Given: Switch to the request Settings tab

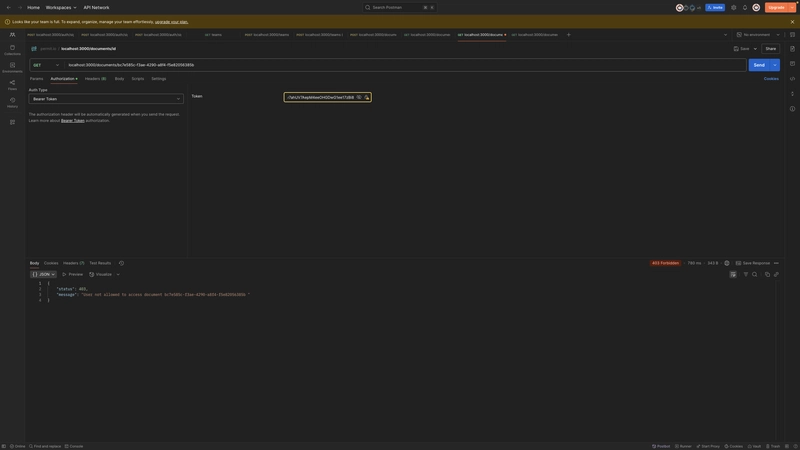Looking at the screenshot, I should 159,79.
